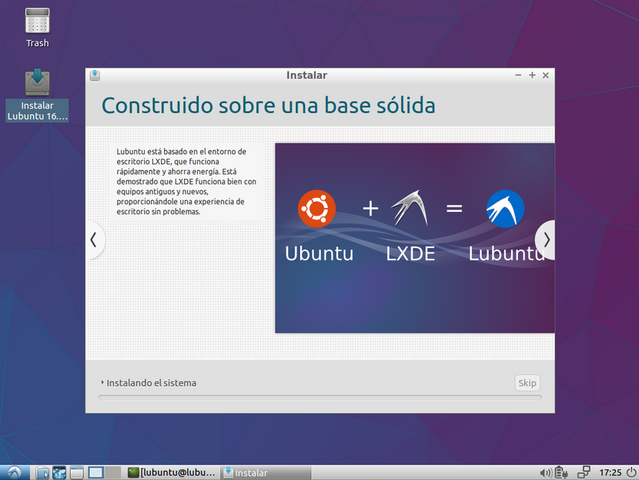Click the heading 'Construido sobre una base sólida'
Image resolution: width=639 pixels, height=480 pixels.
(268, 106)
